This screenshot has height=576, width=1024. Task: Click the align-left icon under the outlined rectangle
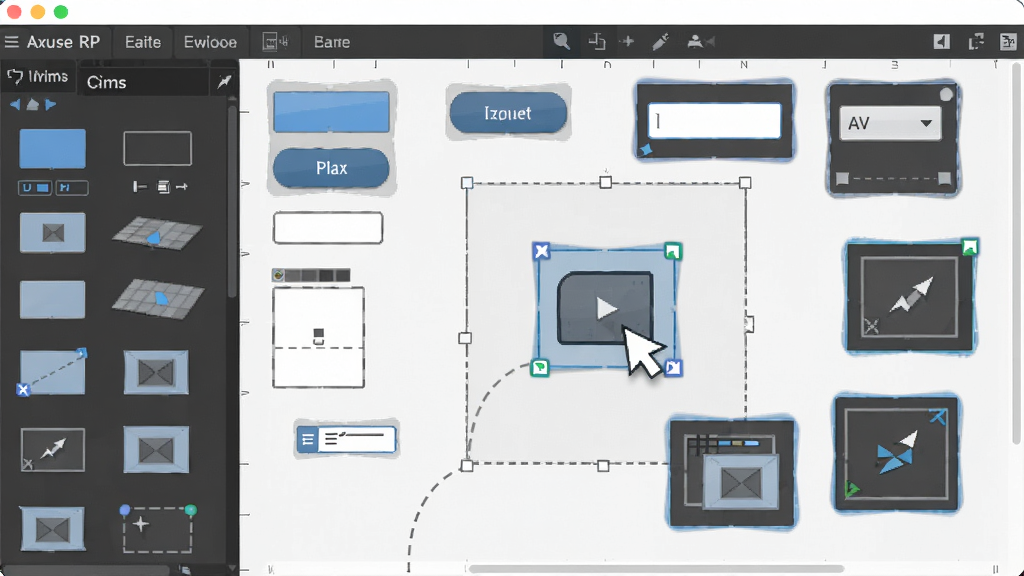coord(139,187)
